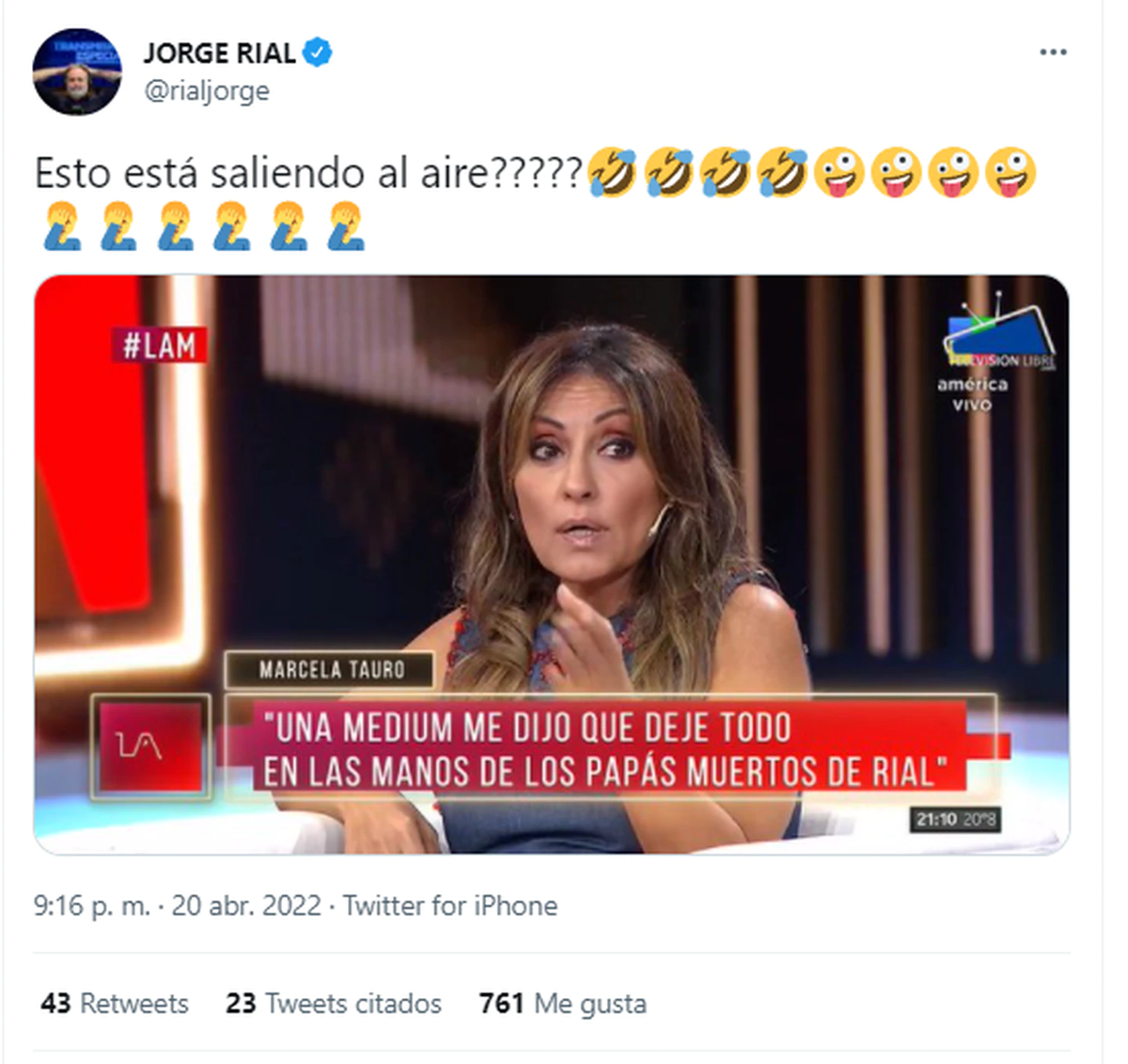This screenshot has width=1128, height=1064.
Task: Click the blue verified badge
Action: 318,53
